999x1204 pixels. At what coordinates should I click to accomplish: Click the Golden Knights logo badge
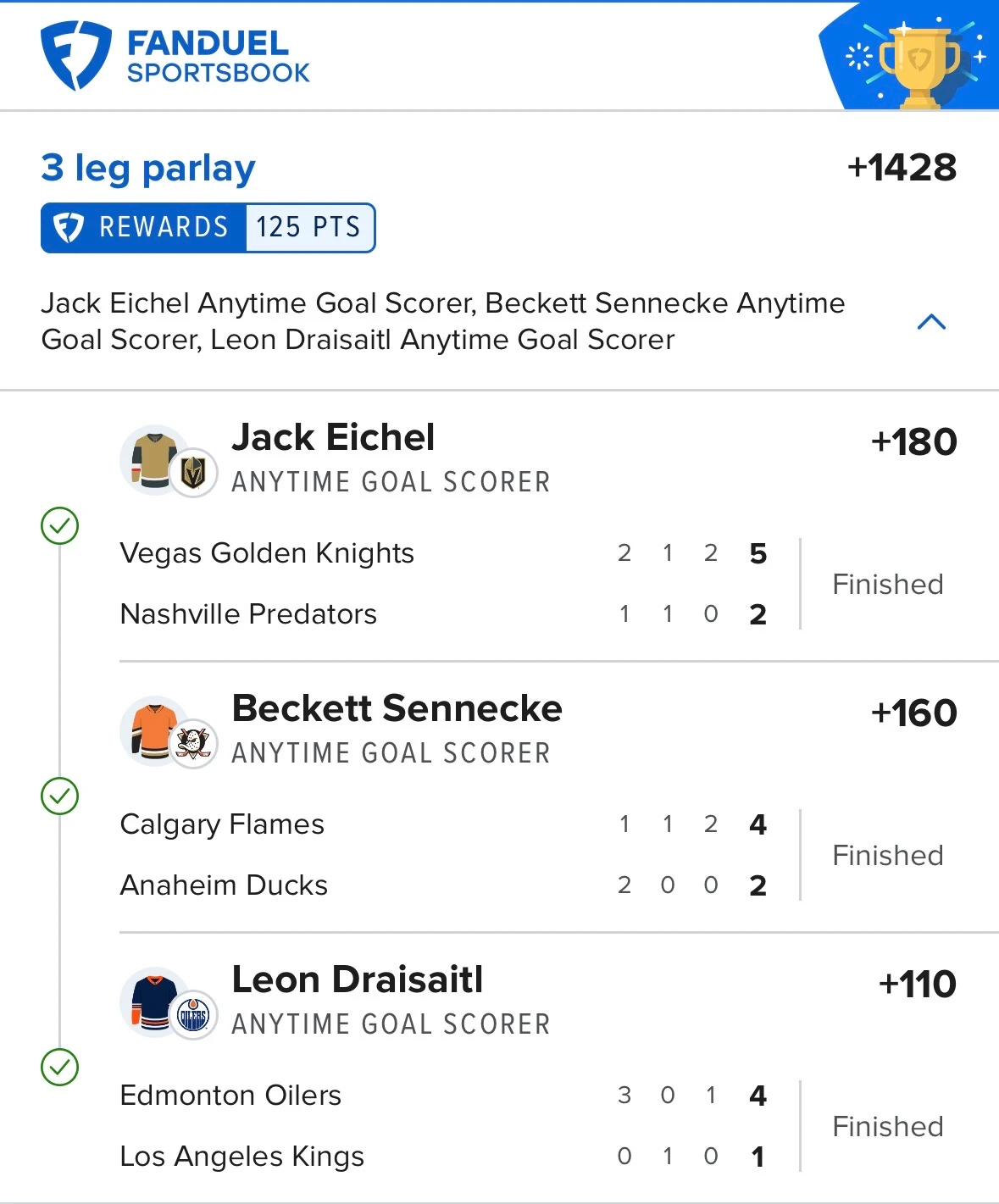point(193,472)
